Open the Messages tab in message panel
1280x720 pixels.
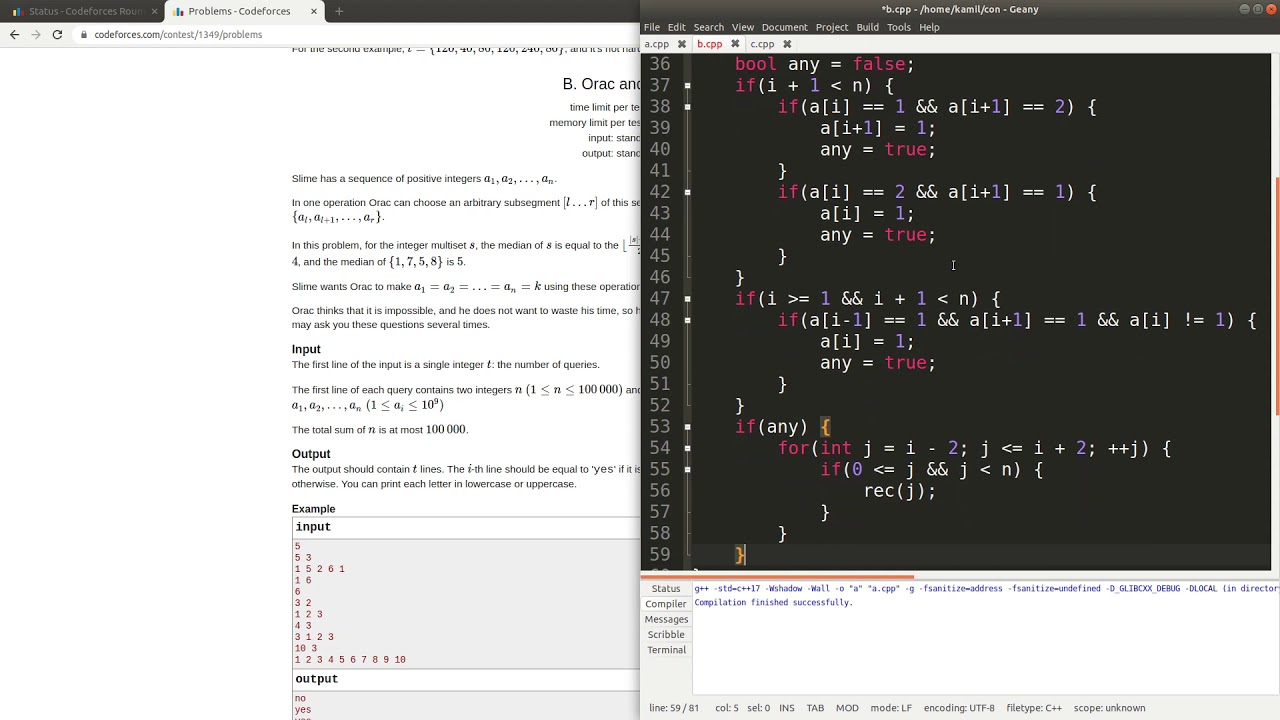click(666, 619)
